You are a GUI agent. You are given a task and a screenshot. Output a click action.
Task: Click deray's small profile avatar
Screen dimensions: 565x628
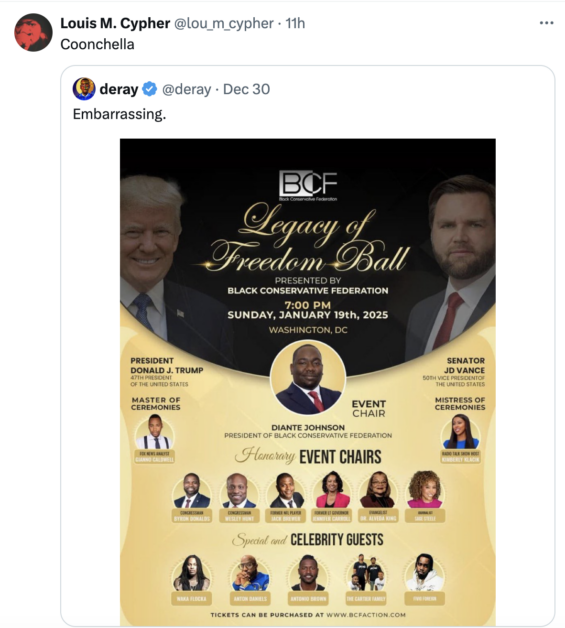(x=84, y=89)
